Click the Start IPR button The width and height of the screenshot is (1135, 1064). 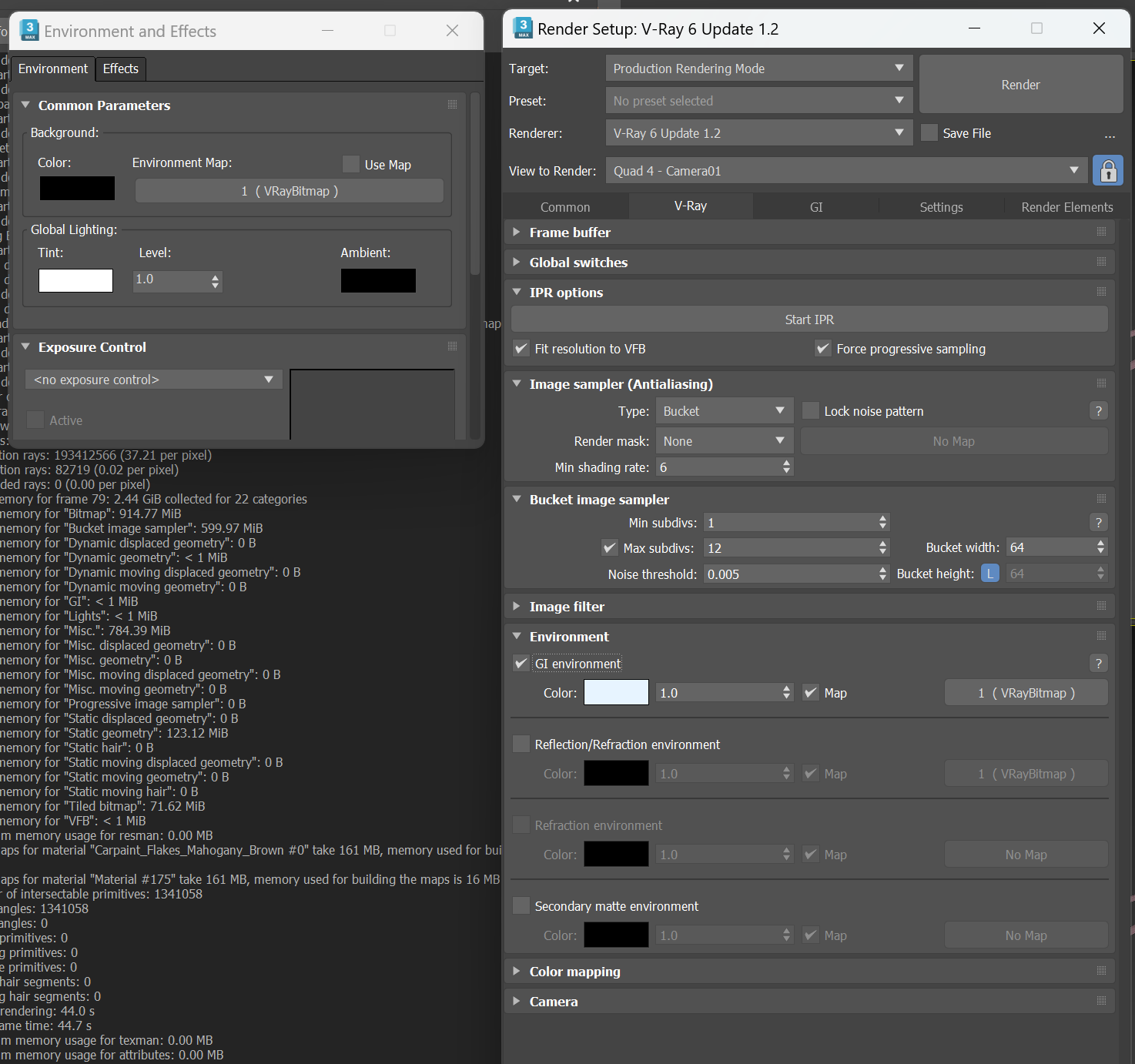(809, 319)
